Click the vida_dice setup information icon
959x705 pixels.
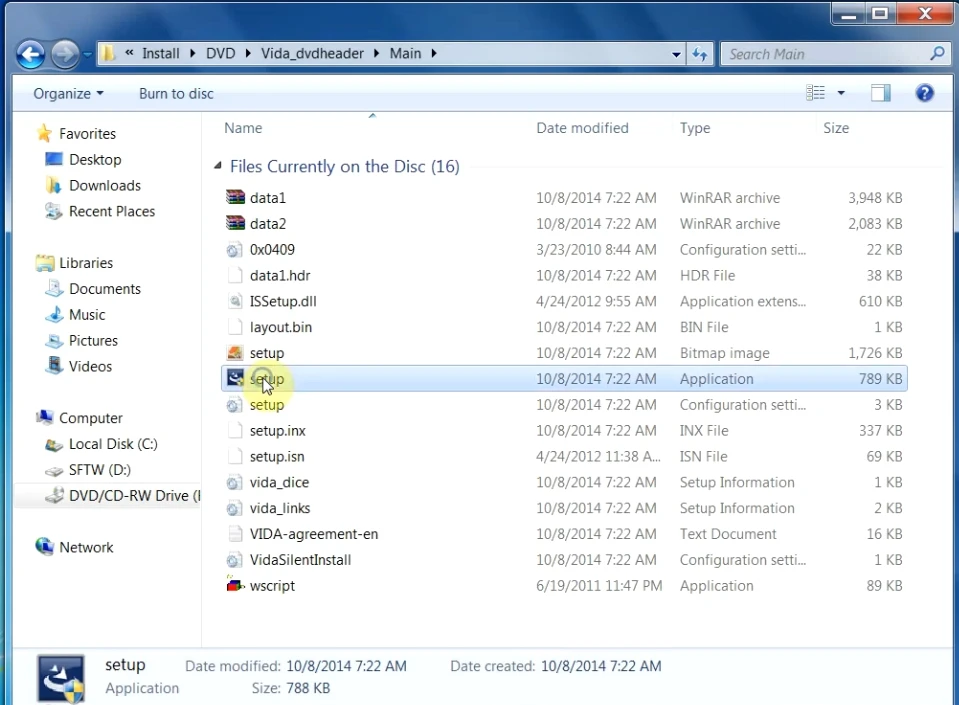234,482
